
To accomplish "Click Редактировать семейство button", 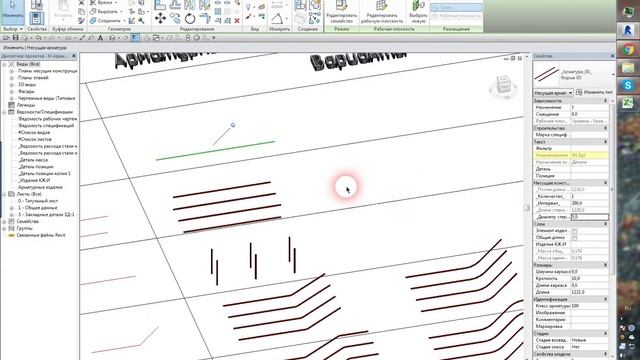I will point(342,11).
